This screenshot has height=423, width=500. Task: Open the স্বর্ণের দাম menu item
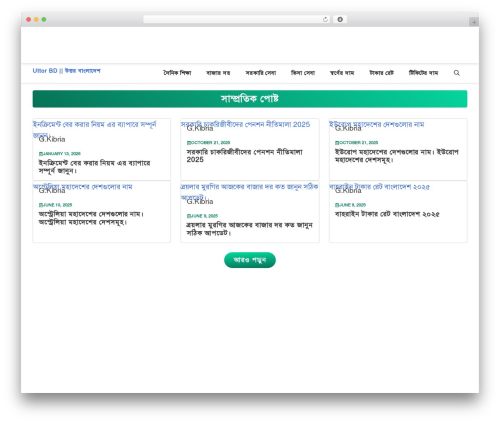tap(342, 73)
